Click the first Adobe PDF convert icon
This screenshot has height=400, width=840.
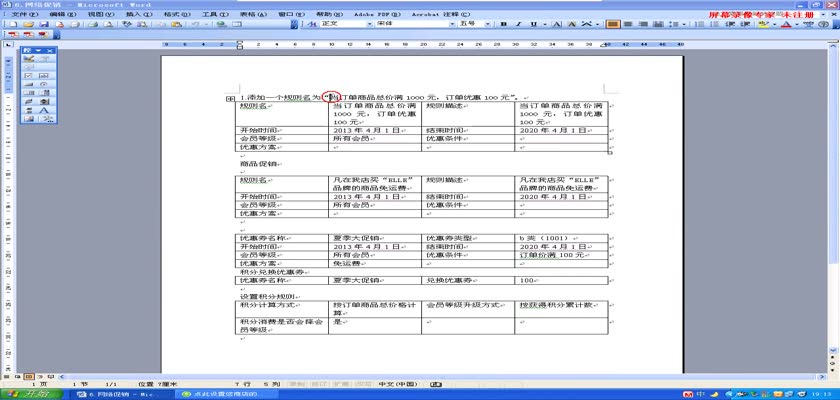pyautogui.click(x=12, y=35)
